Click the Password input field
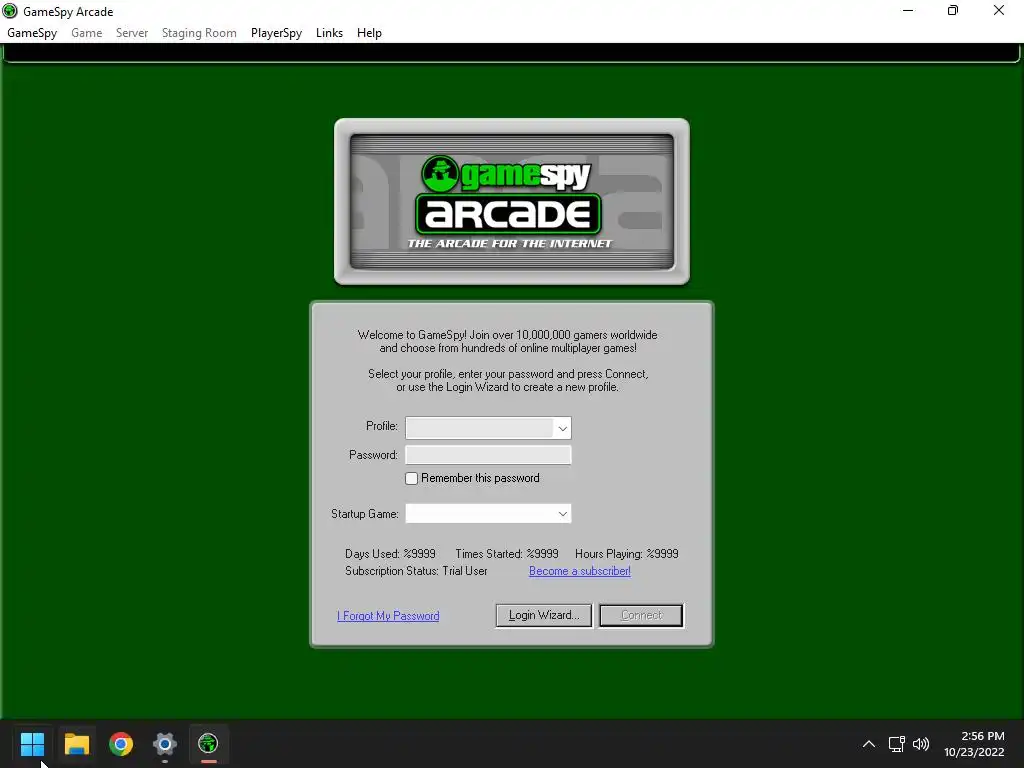The height and width of the screenshot is (768, 1024). tap(488, 455)
